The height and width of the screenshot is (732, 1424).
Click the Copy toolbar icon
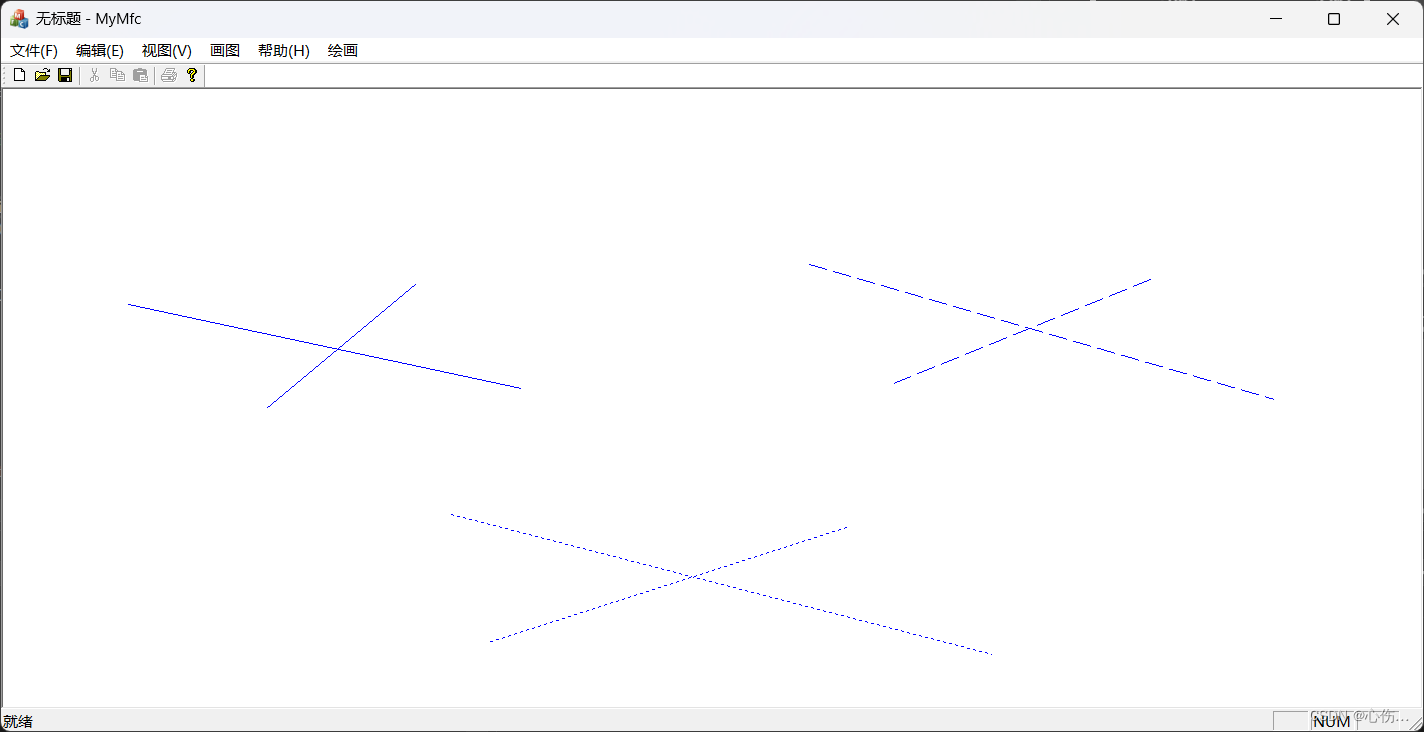117,75
